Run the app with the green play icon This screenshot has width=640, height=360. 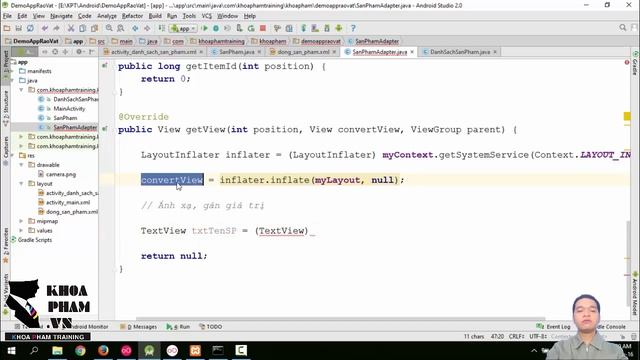tap(204, 28)
